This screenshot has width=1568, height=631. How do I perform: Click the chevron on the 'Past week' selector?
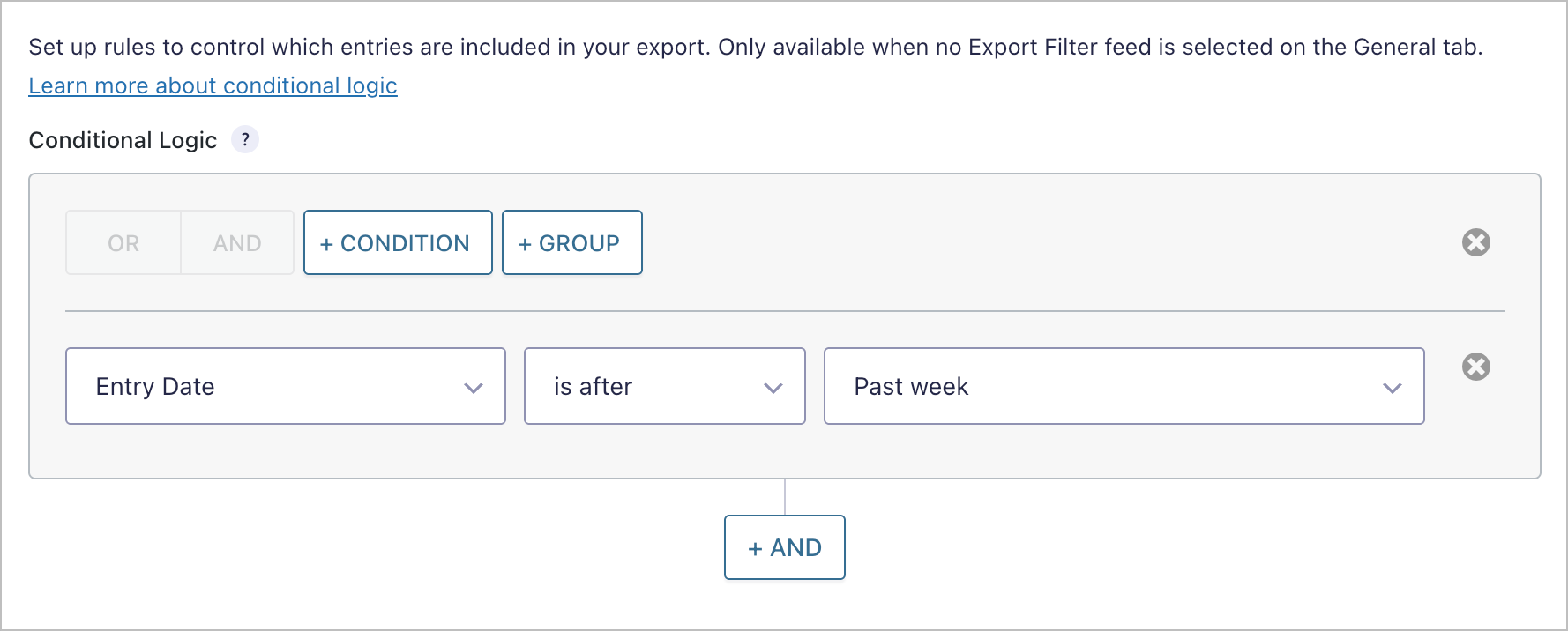1393,386
